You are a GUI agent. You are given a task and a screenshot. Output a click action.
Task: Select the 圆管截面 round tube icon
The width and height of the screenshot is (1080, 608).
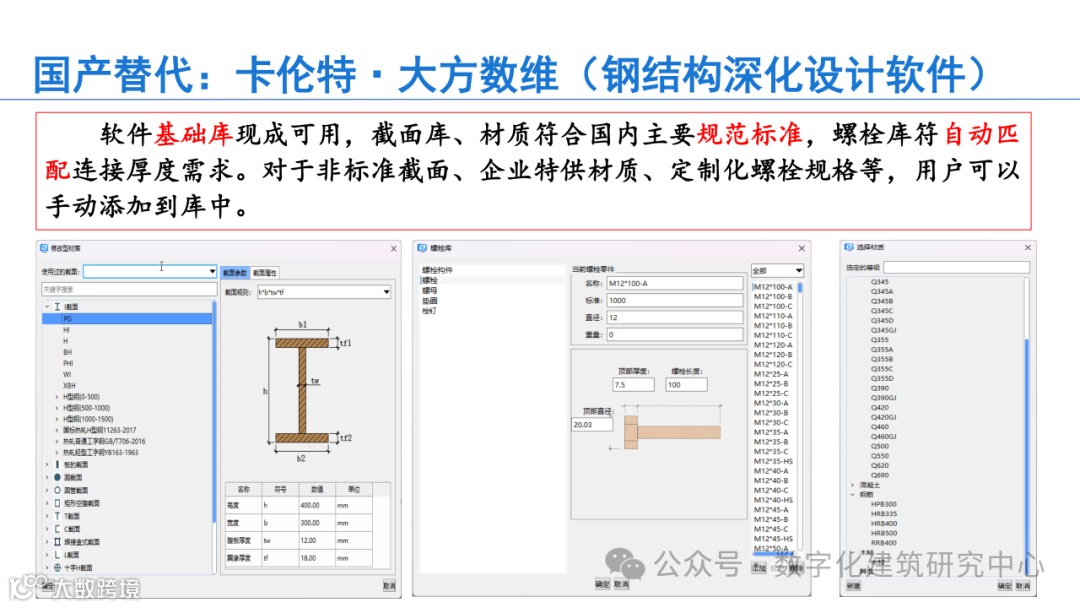tap(57, 490)
